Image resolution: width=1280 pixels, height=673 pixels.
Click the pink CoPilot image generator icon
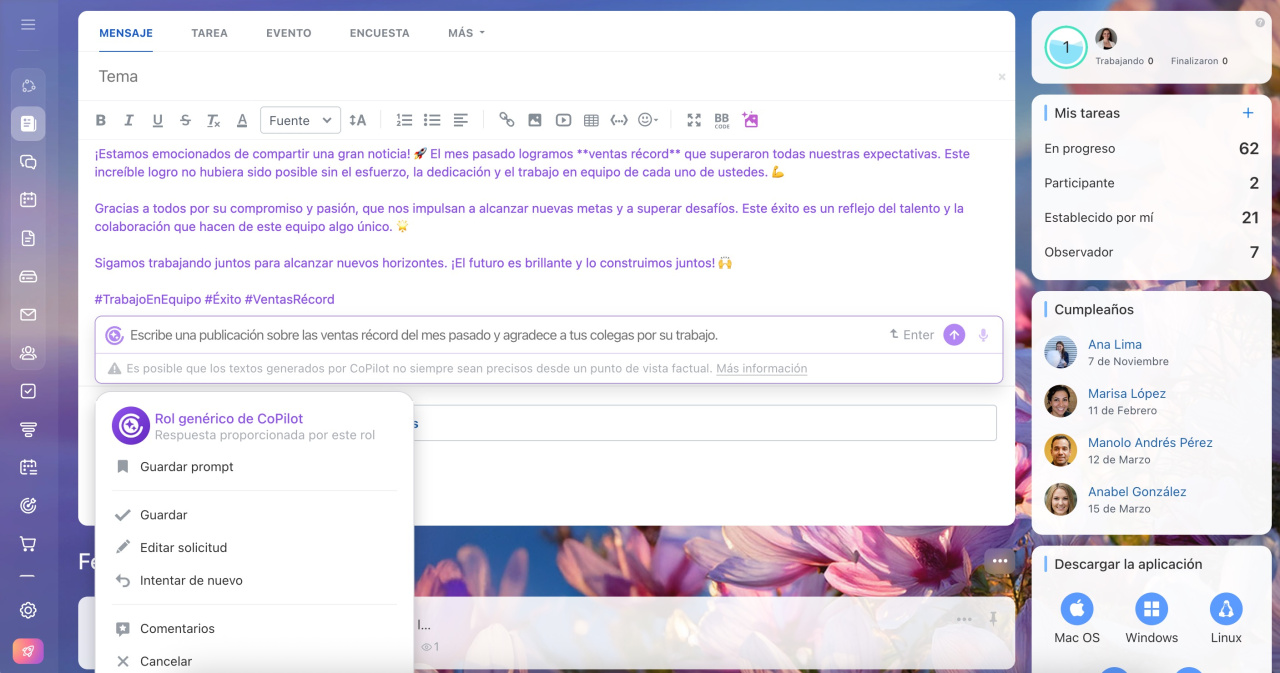750,120
